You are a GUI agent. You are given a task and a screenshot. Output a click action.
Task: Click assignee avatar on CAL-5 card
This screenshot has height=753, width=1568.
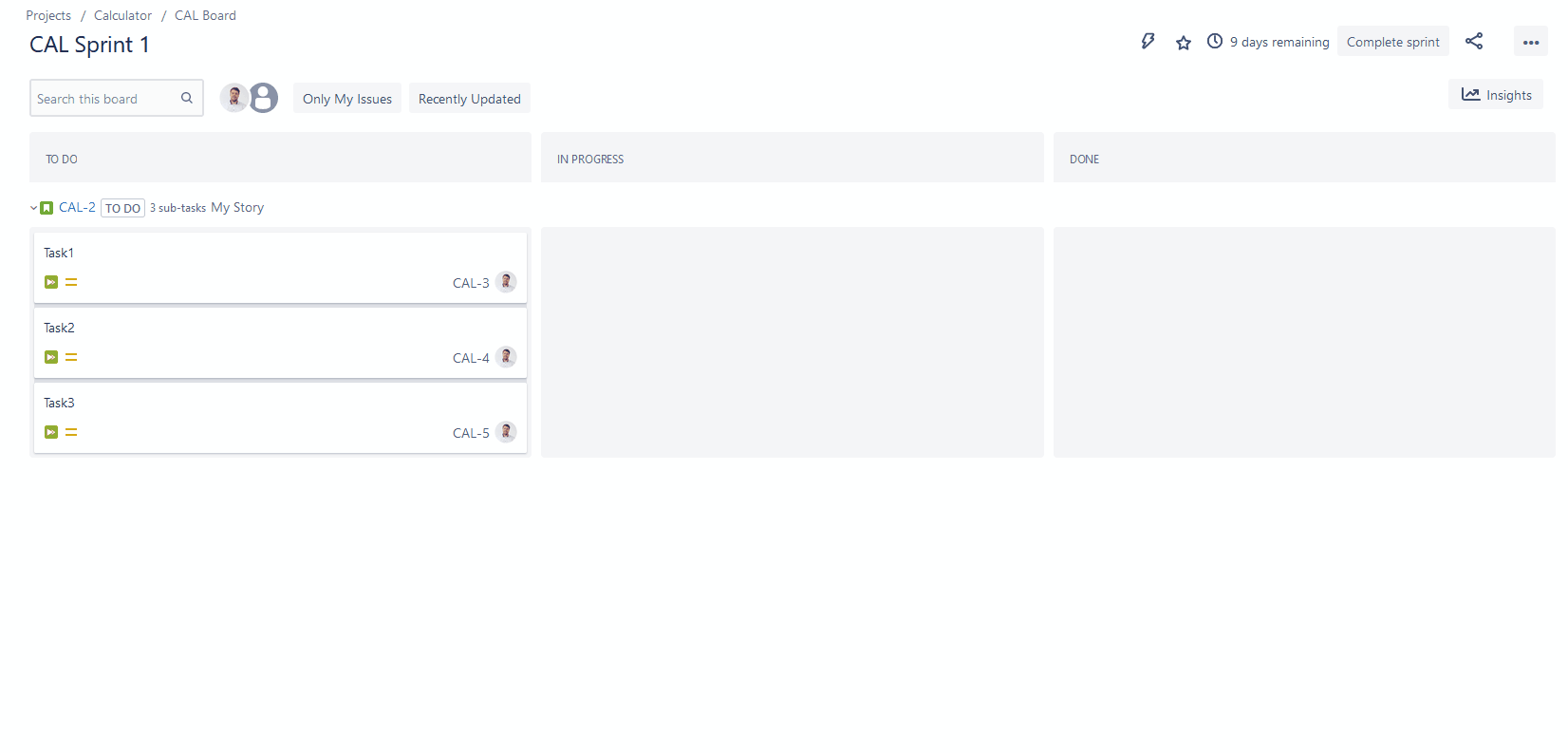coord(506,432)
